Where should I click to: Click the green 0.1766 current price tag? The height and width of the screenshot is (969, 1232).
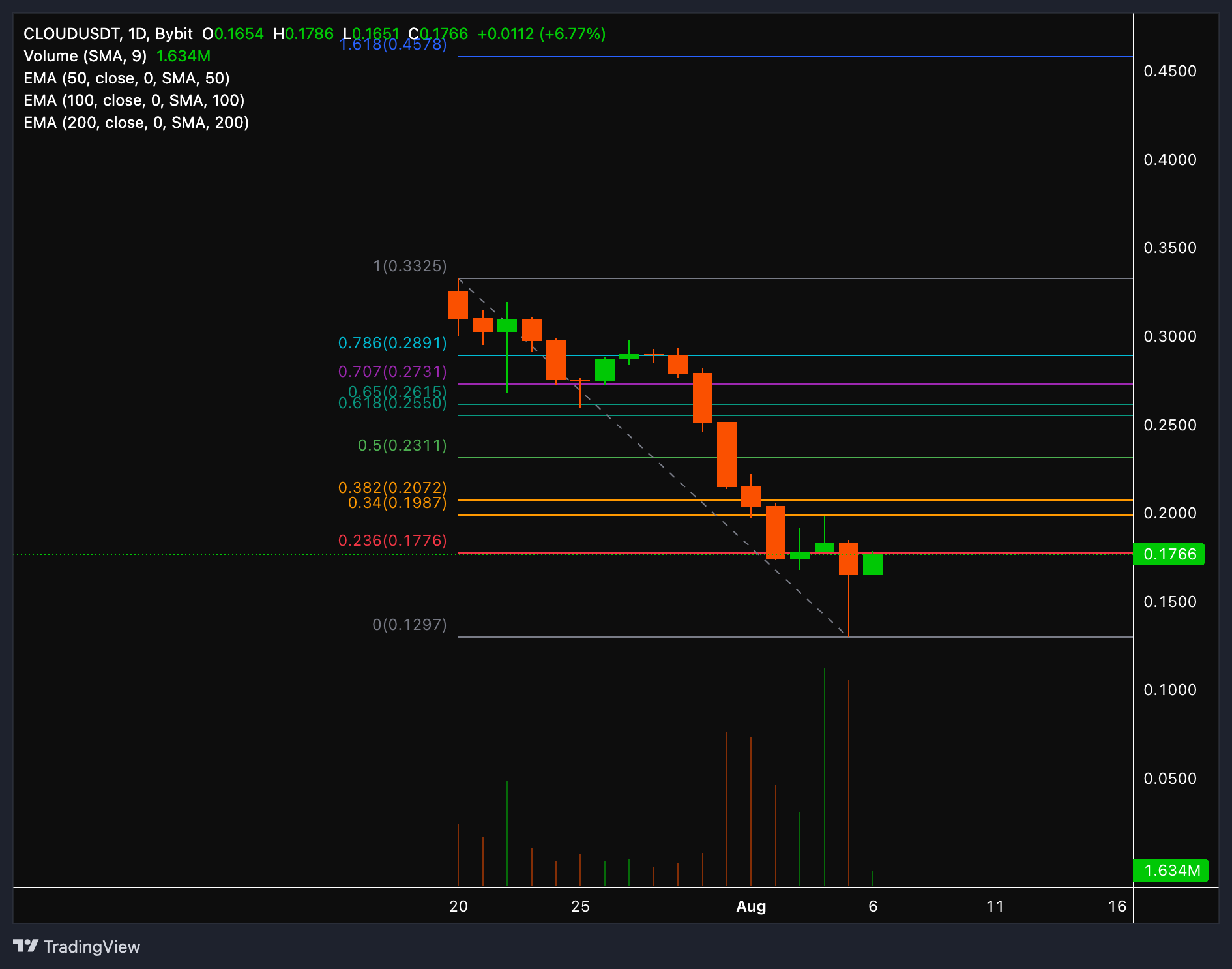point(1169,554)
